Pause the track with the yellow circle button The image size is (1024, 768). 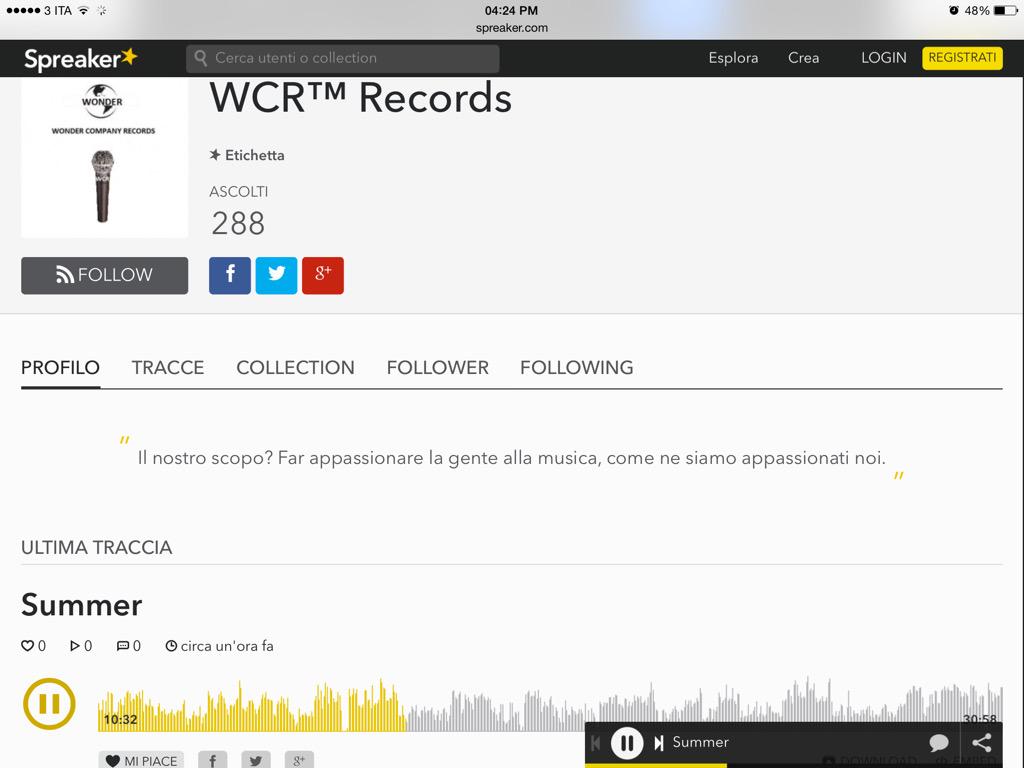(50, 704)
